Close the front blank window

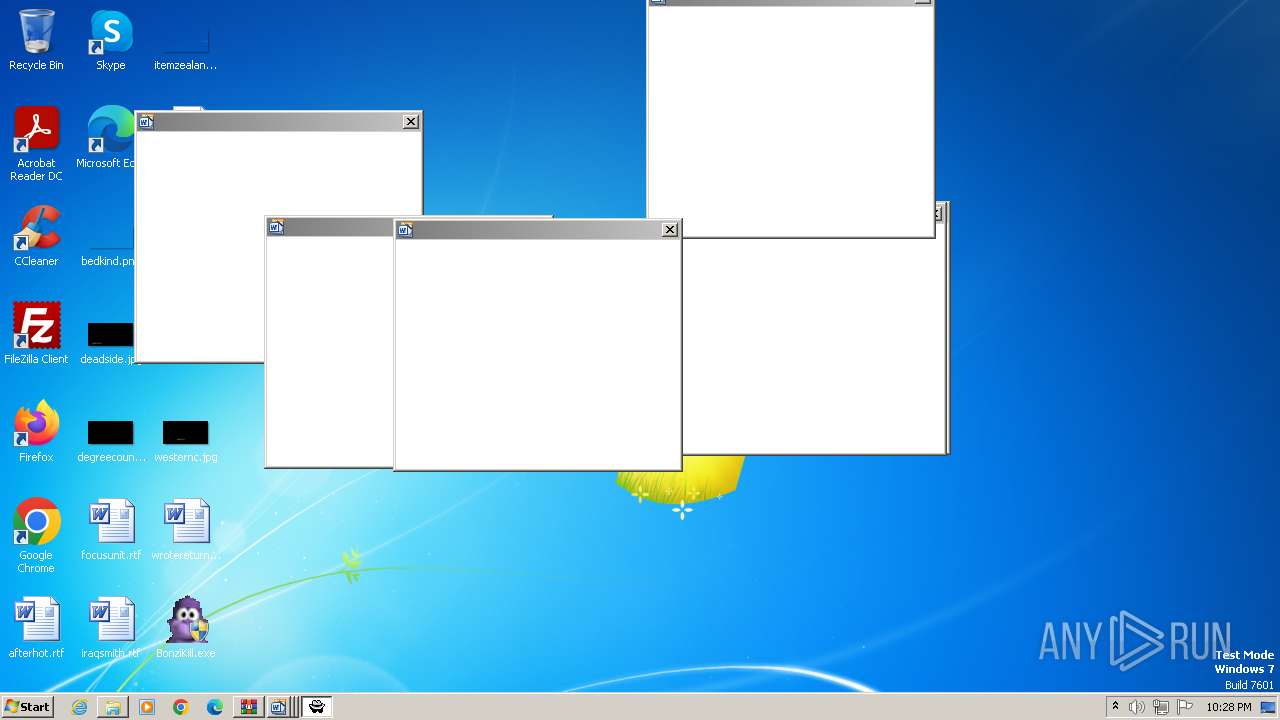click(x=670, y=230)
